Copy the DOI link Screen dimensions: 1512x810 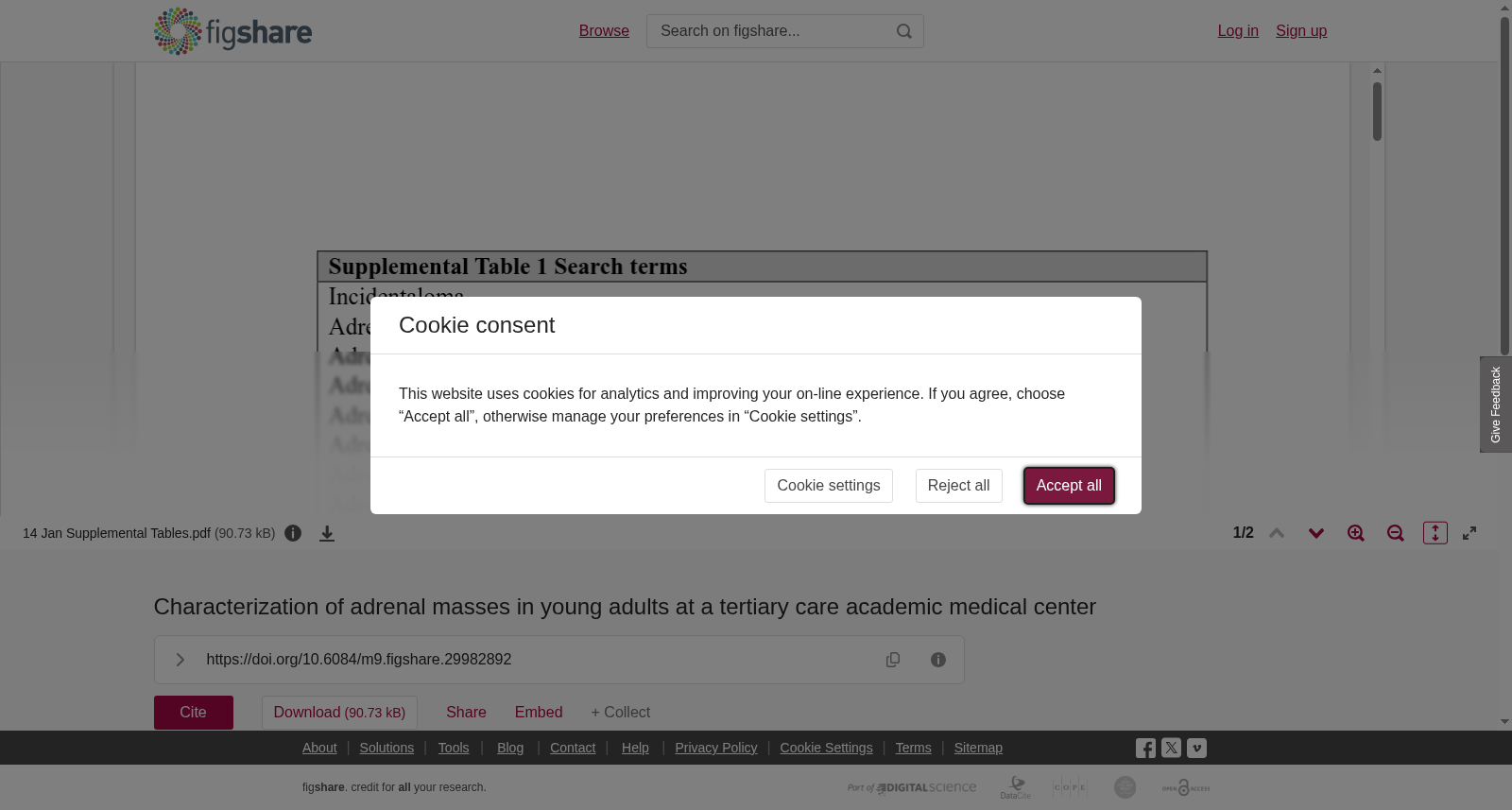pyautogui.click(x=893, y=660)
